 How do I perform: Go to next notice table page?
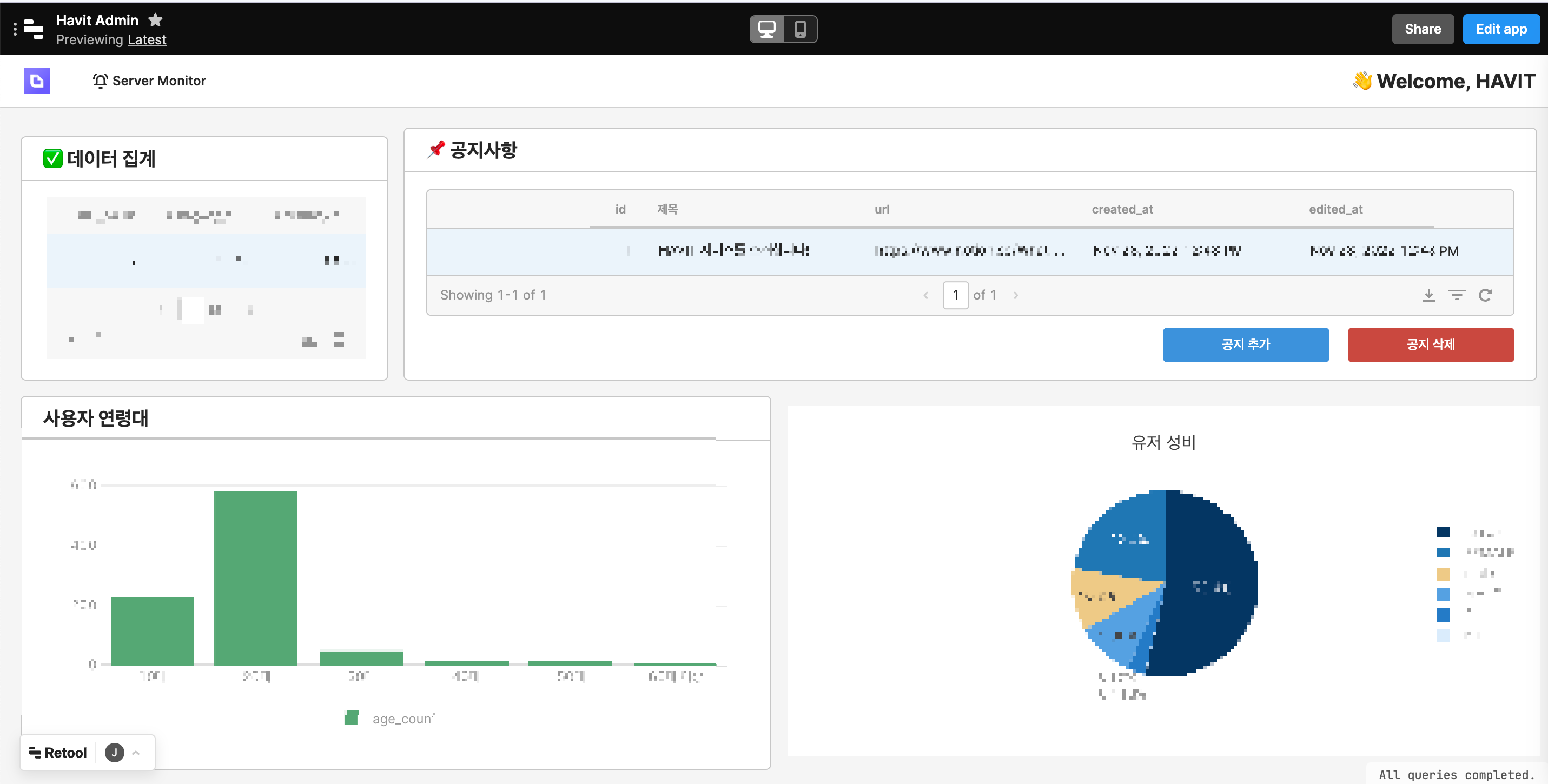click(x=1016, y=295)
